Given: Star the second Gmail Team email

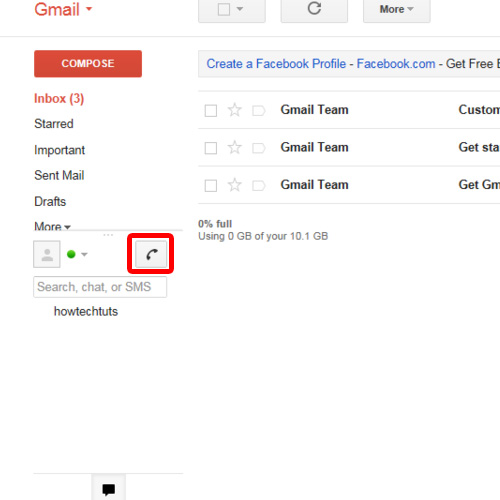Looking at the screenshot, I should [235, 147].
